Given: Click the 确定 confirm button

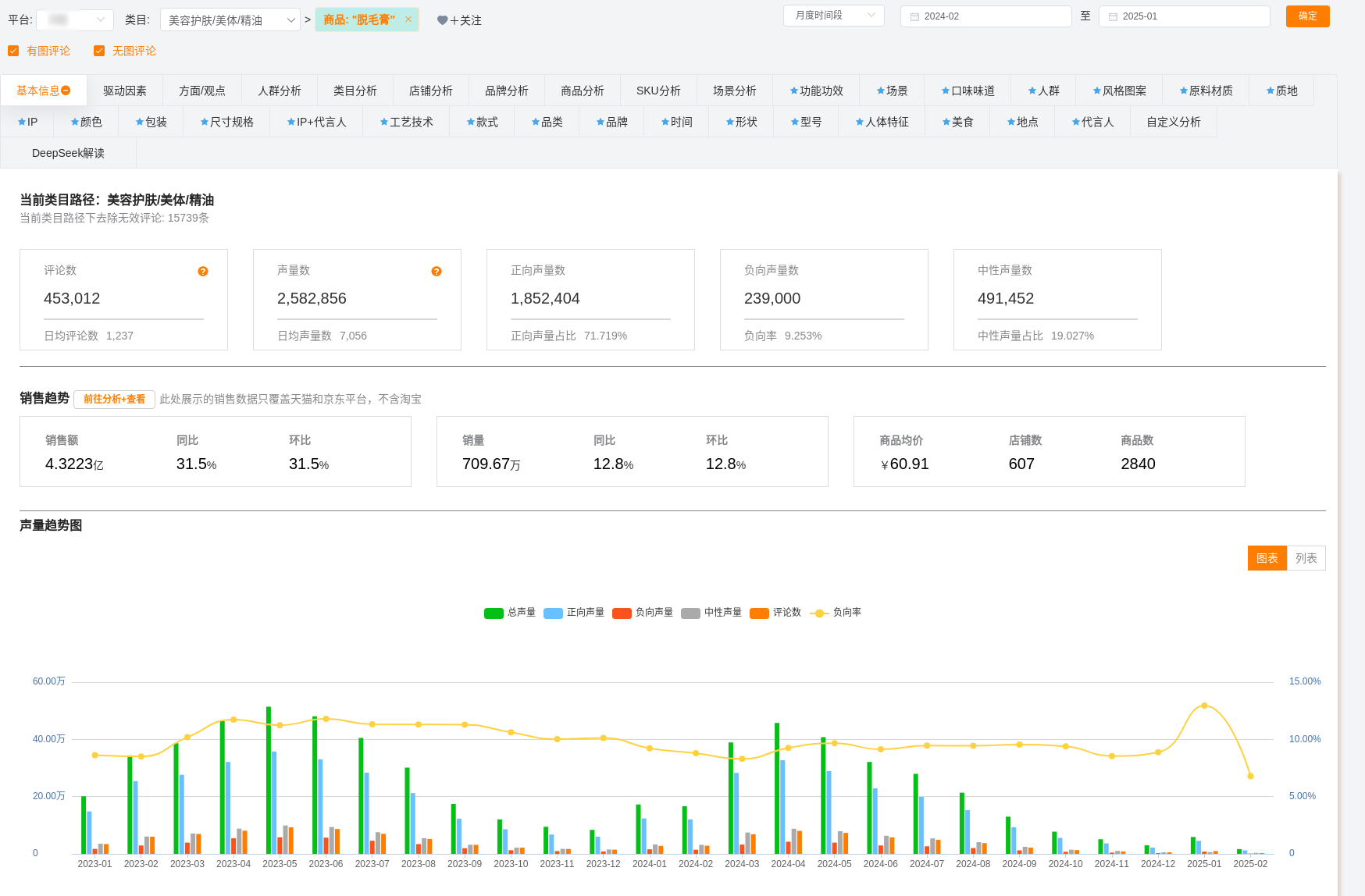Looking at the screenshot, I should coord(1308,16).
